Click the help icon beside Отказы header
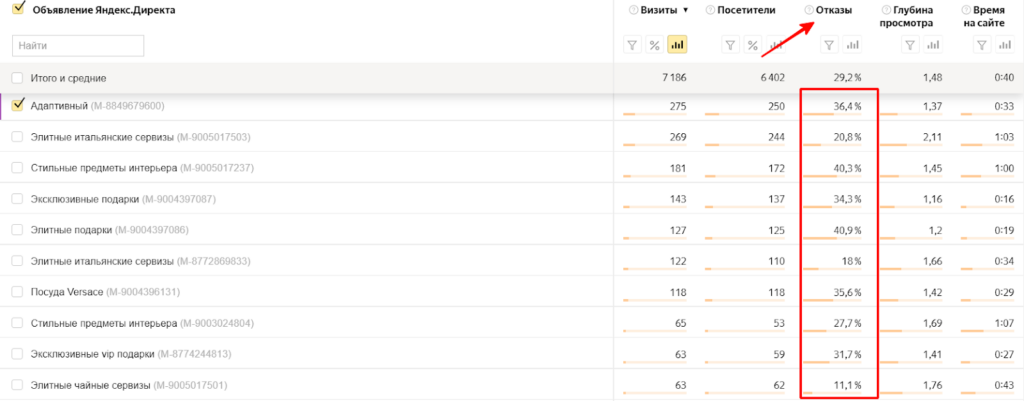The image size is (1024, 401). (x=809, y=10)
